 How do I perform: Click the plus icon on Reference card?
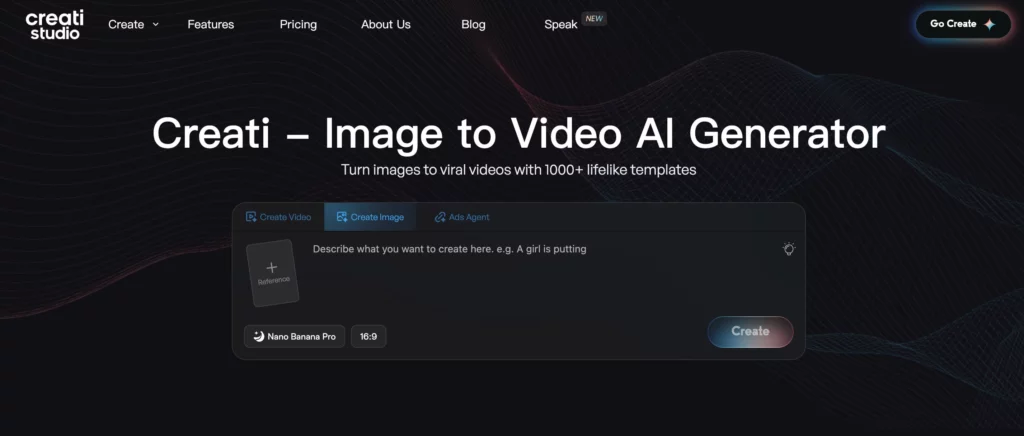(x=272, y=267)
